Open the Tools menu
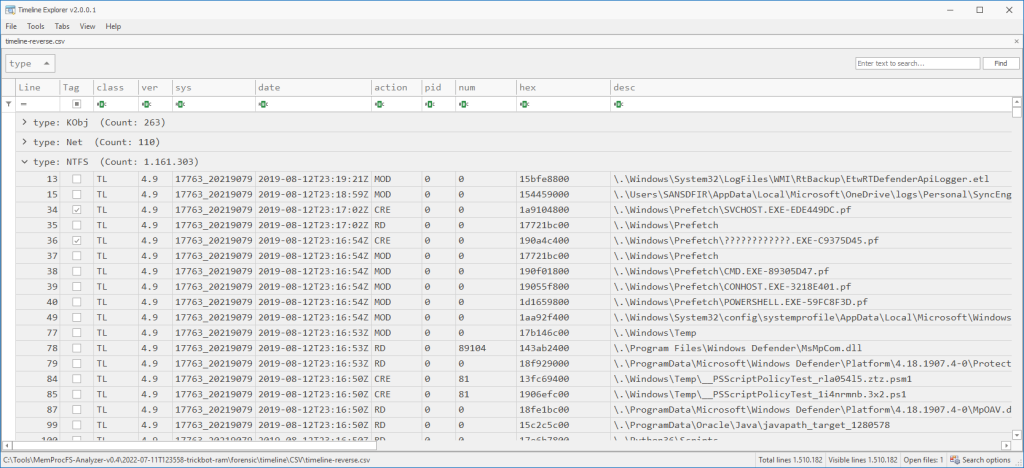1024x468 pixels. pos(36,26)
